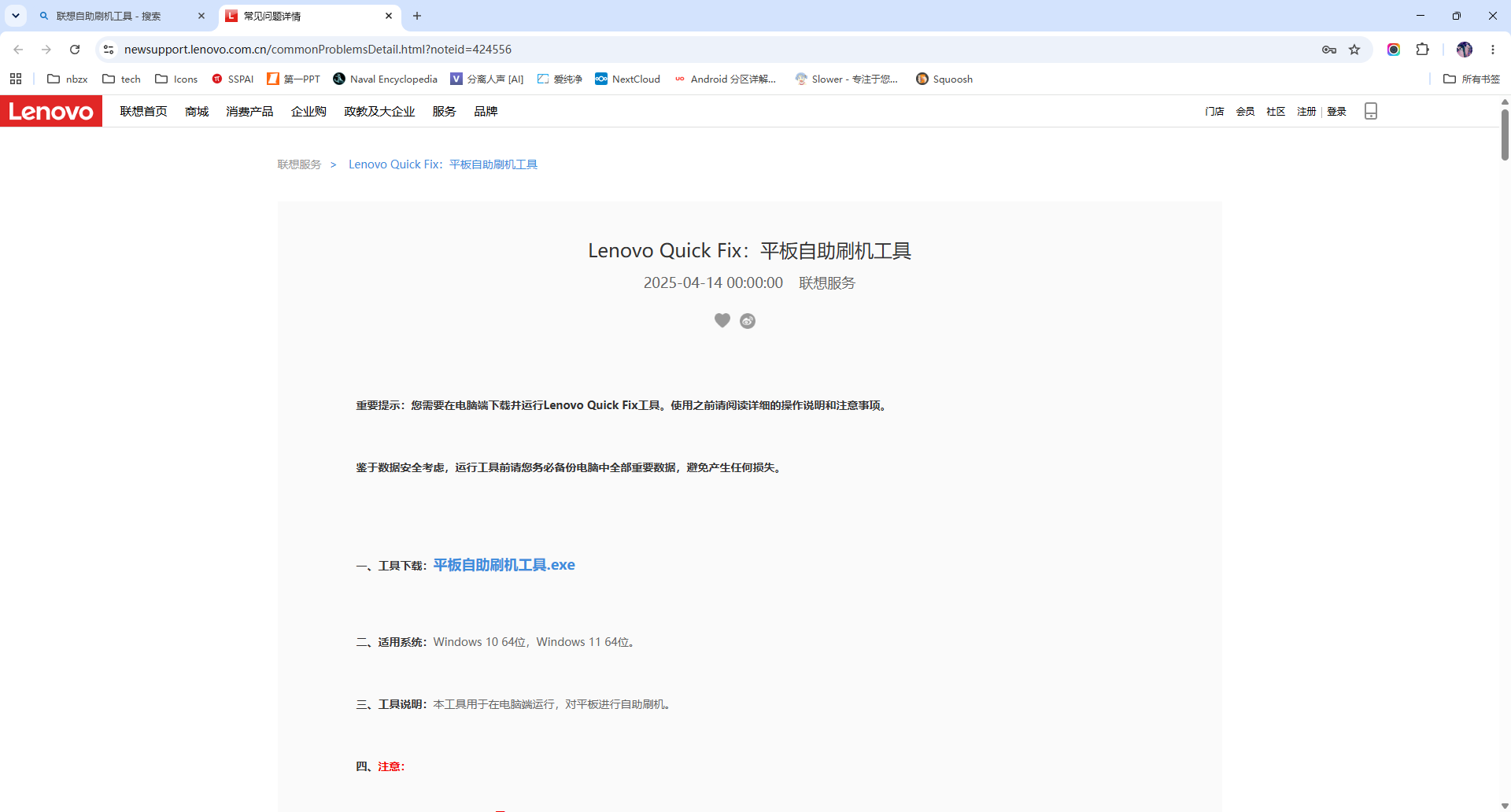Image resolution: width=1511 pixels, height=812 pixels.
Task: Click the browser forward arrow
Action: click(46, 50)
